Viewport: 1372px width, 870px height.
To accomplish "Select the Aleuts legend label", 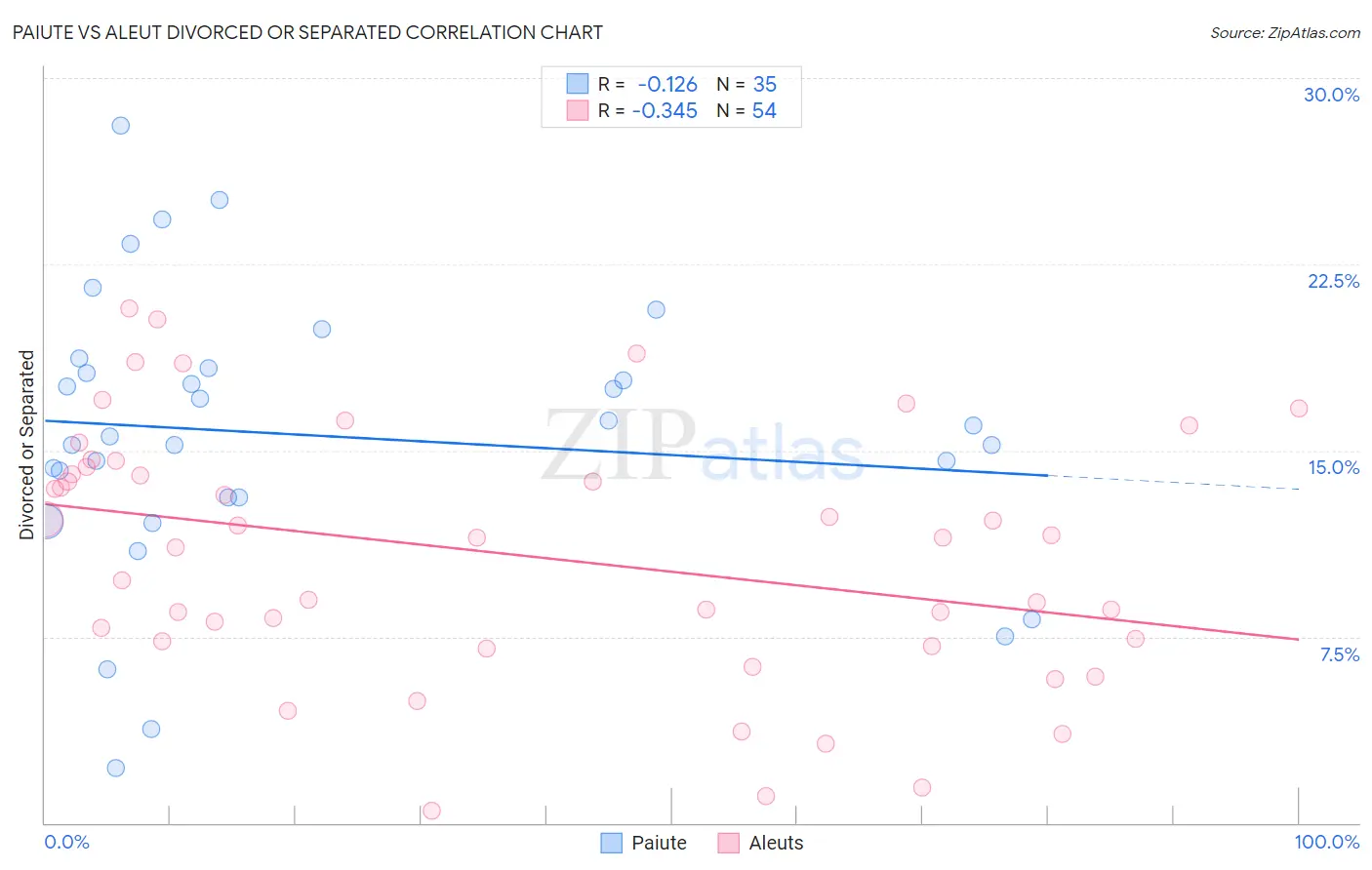I will click(776, 843).
